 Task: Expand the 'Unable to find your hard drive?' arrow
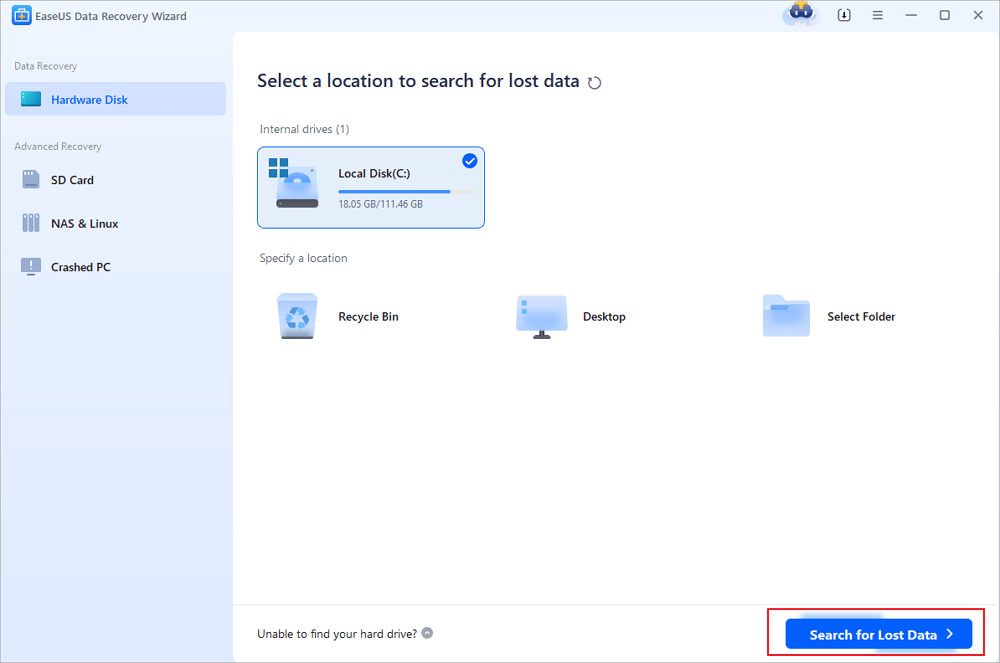pyautogui.click(x=427, y=633)
